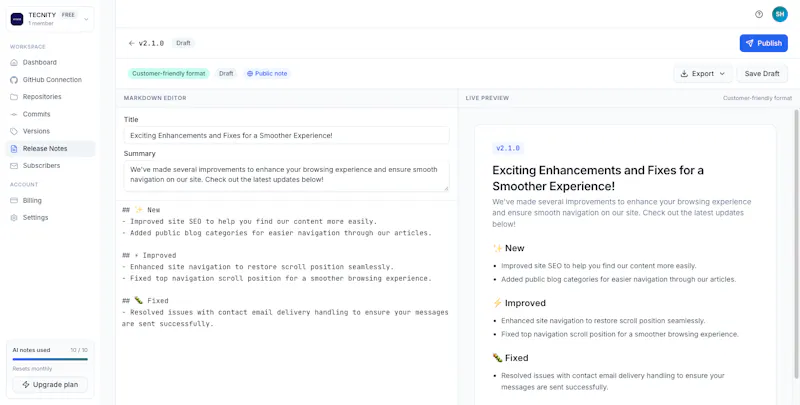Image resolution: width=800 pixels, height=405 pixels.
Task: Click the Export download icon
Action: pyautogui.click(x=684, y=73)
